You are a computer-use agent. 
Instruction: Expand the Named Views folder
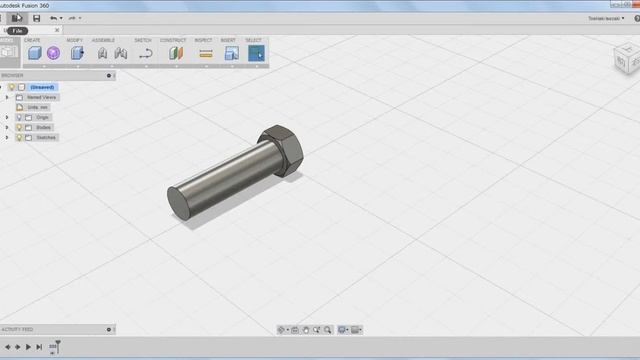(7, 97)
